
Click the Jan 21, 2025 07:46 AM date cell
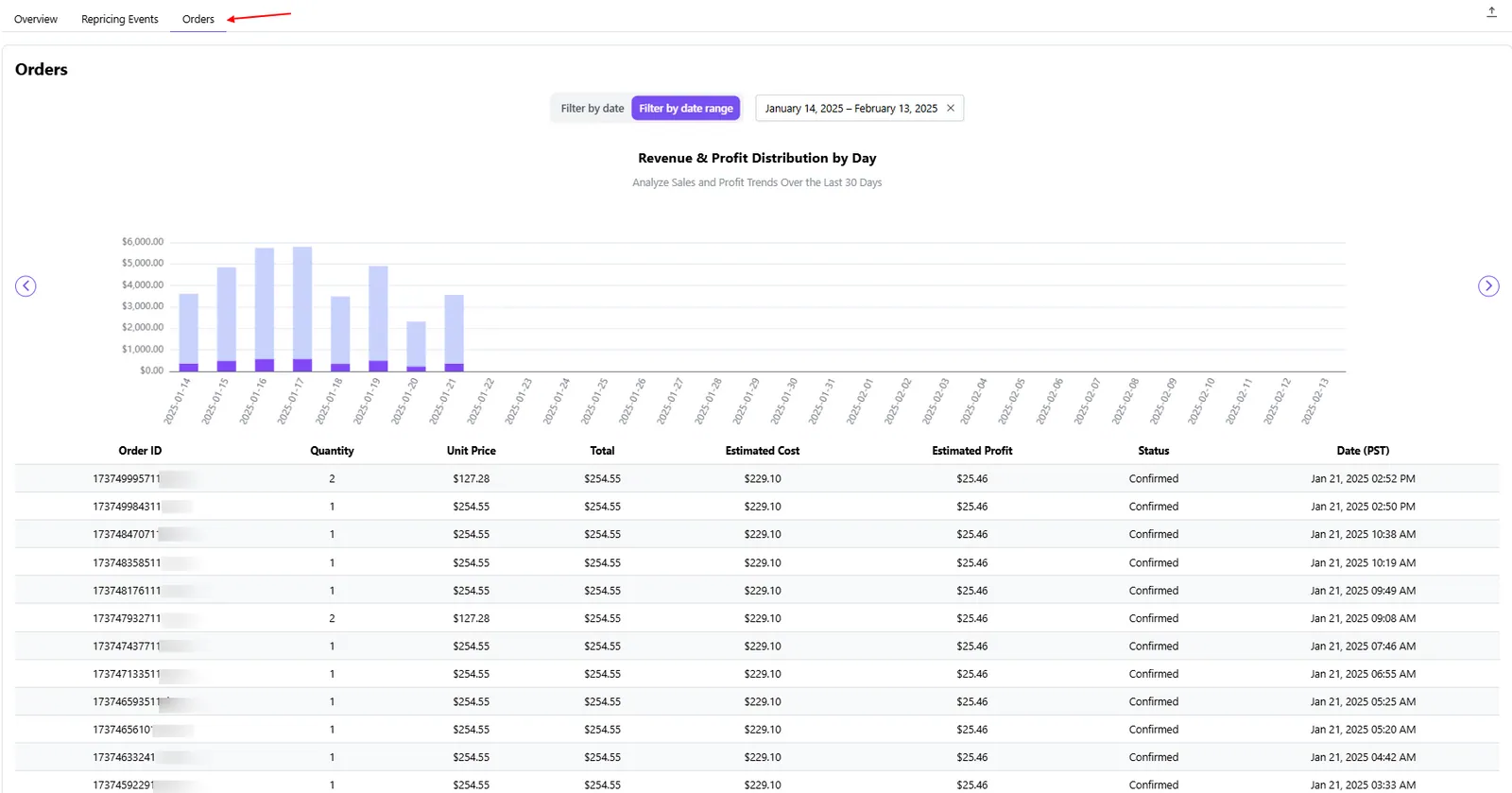tap(1363, 646)
